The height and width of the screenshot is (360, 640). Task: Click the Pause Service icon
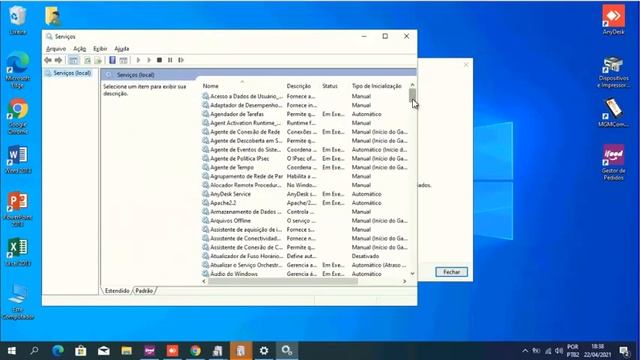[170, 60]
